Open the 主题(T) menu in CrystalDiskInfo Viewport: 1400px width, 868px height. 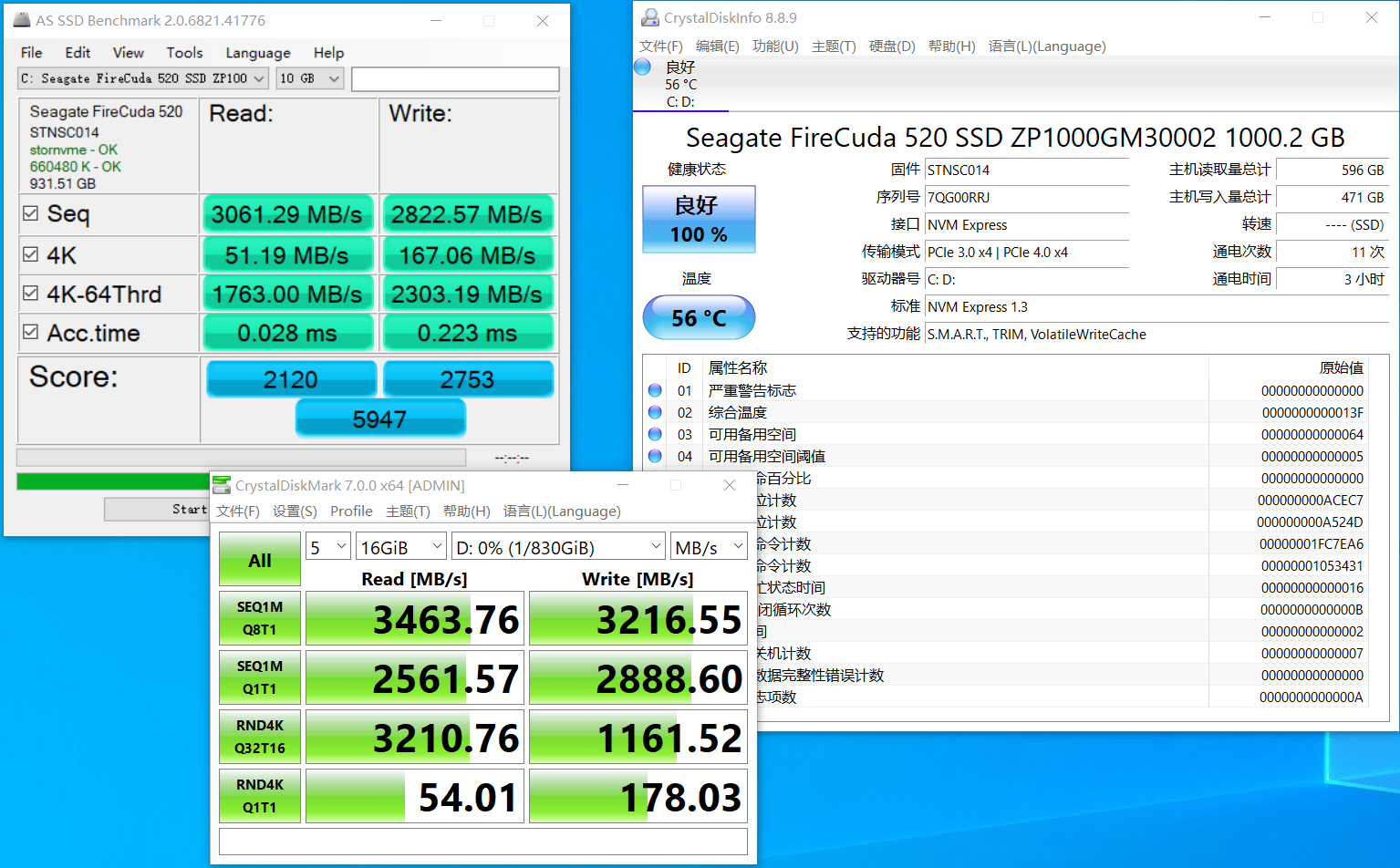834,46
